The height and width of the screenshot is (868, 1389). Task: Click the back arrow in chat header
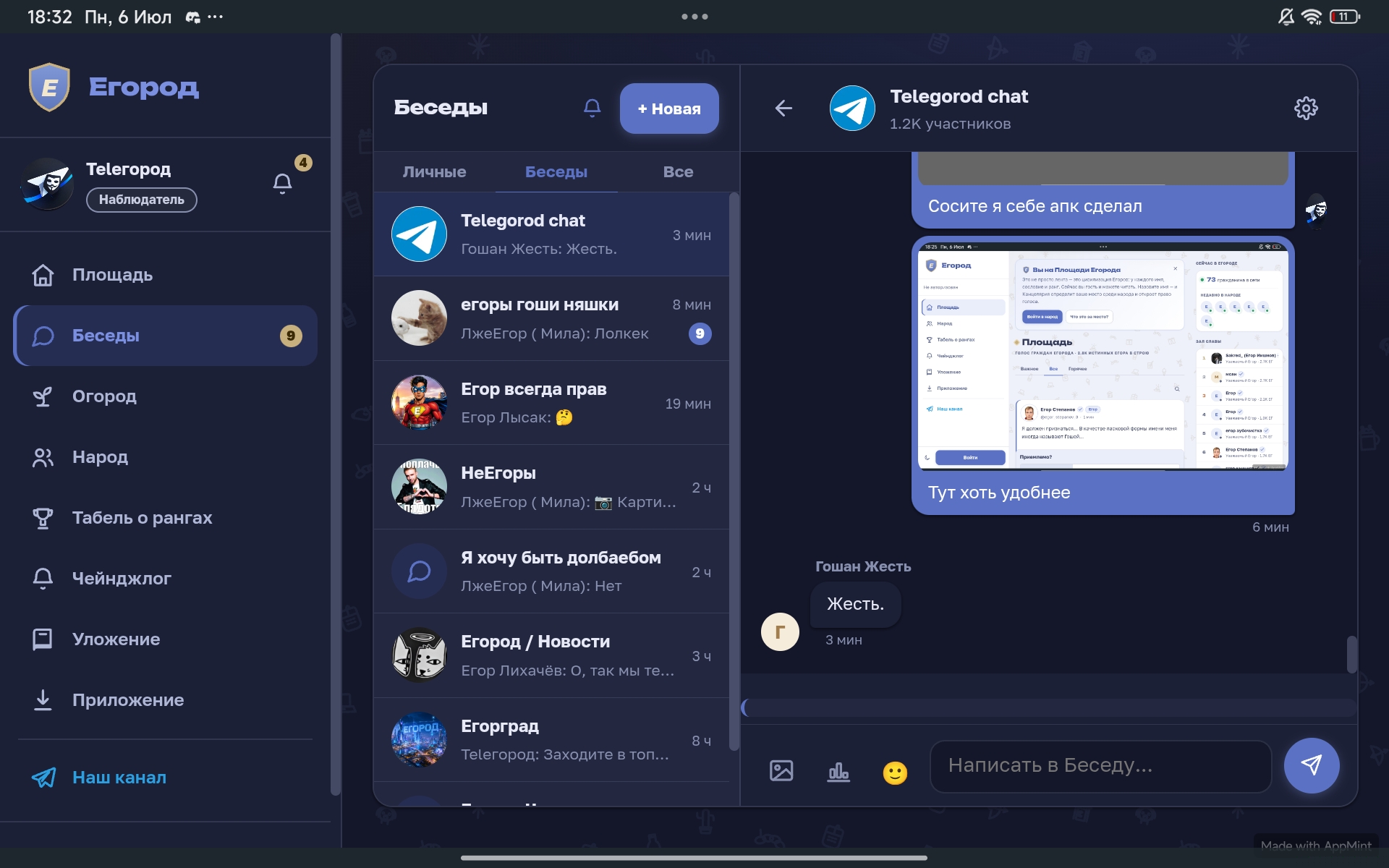click(783, 109)
